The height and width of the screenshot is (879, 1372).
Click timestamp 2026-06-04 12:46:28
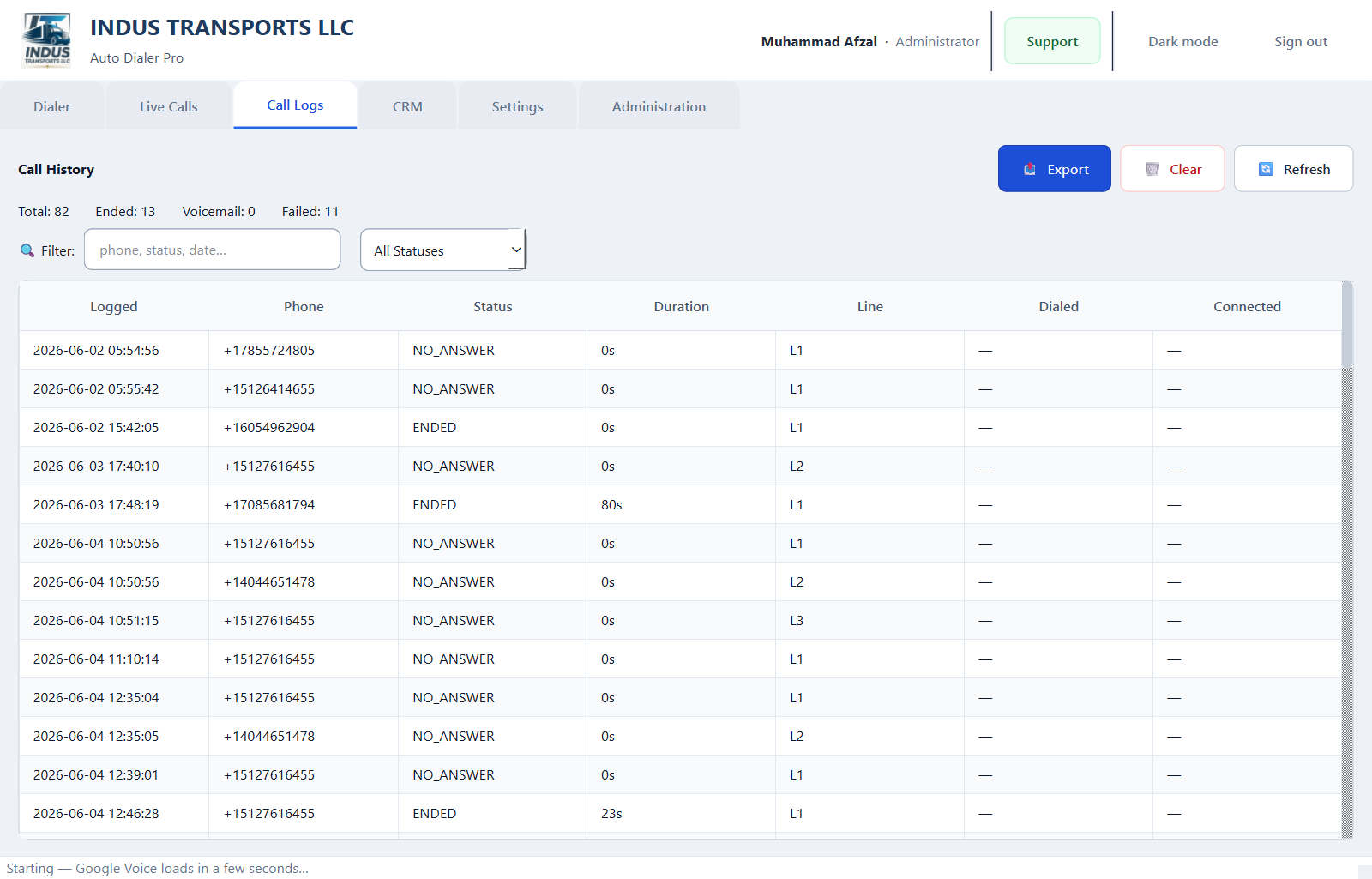pyautogui.click(x=96, y=813)
